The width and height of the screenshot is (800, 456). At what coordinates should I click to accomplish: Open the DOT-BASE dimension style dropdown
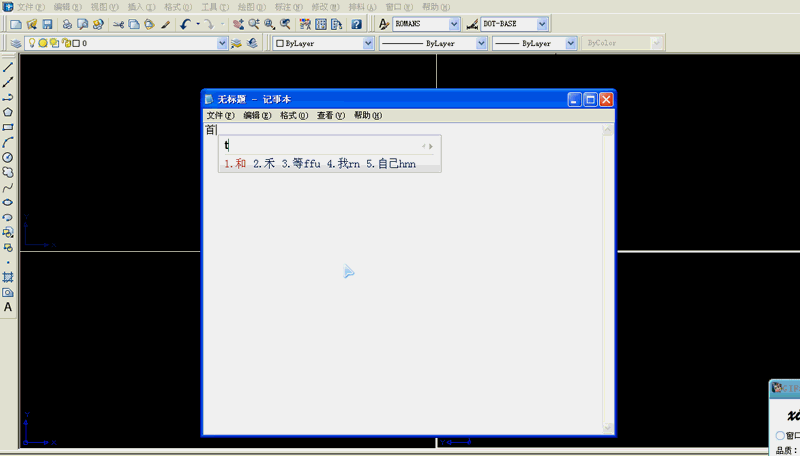pos(542,24)
